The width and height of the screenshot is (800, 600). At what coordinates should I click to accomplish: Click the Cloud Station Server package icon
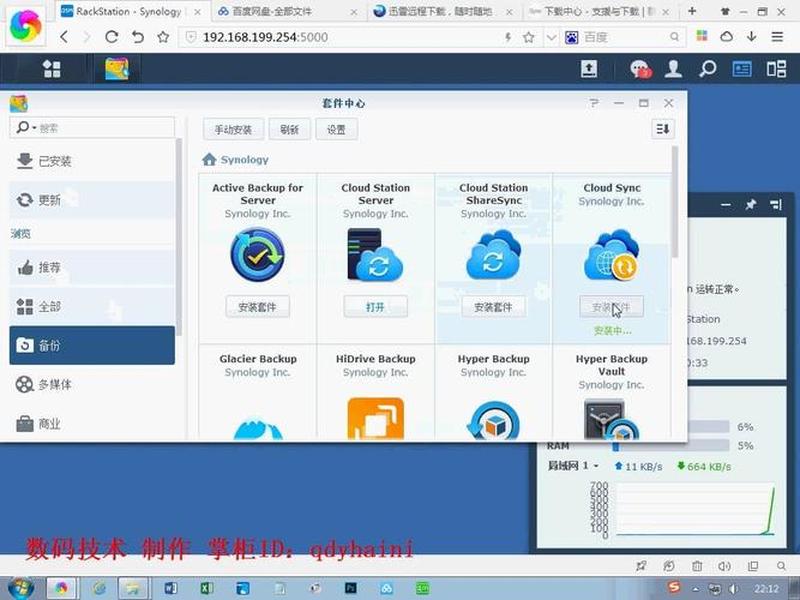(x=376, y=255)
